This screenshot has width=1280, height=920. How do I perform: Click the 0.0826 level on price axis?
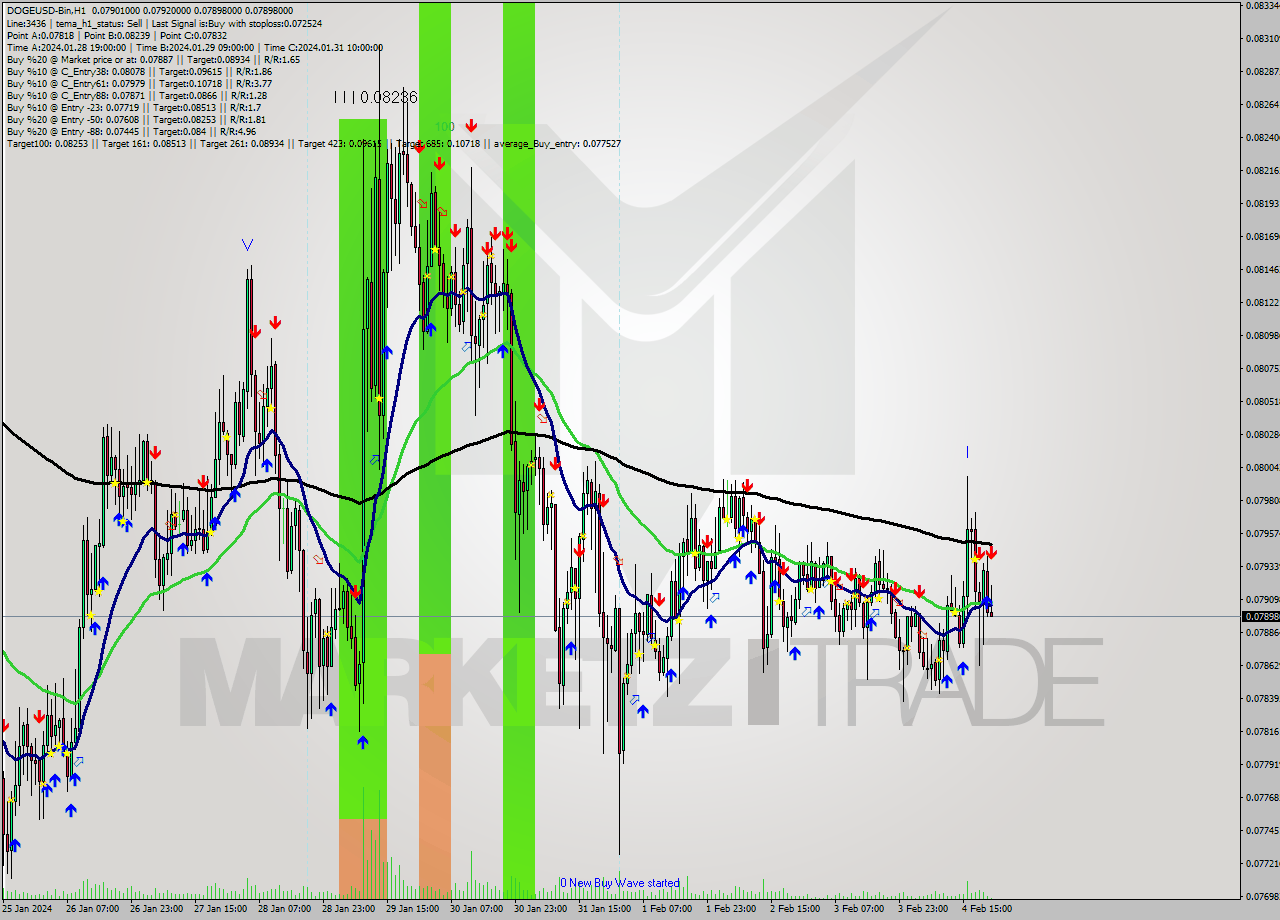point(1263,104)
